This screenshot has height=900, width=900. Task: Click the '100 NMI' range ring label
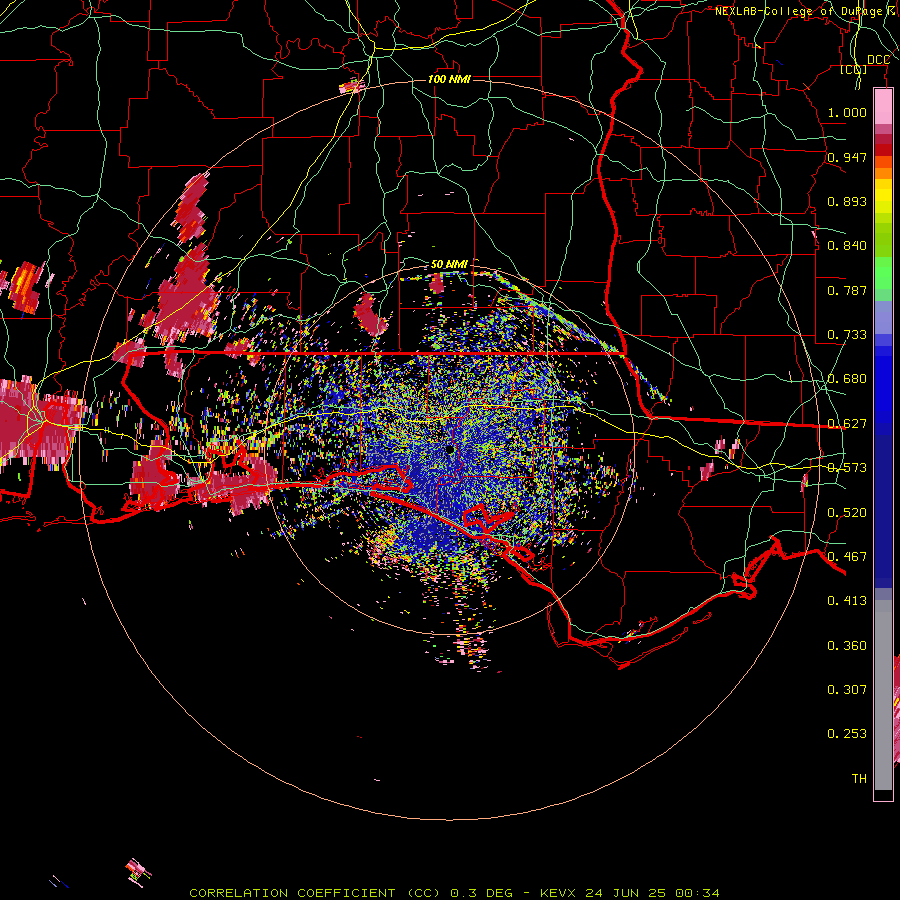pyautogui.click(x=449, y=79)
